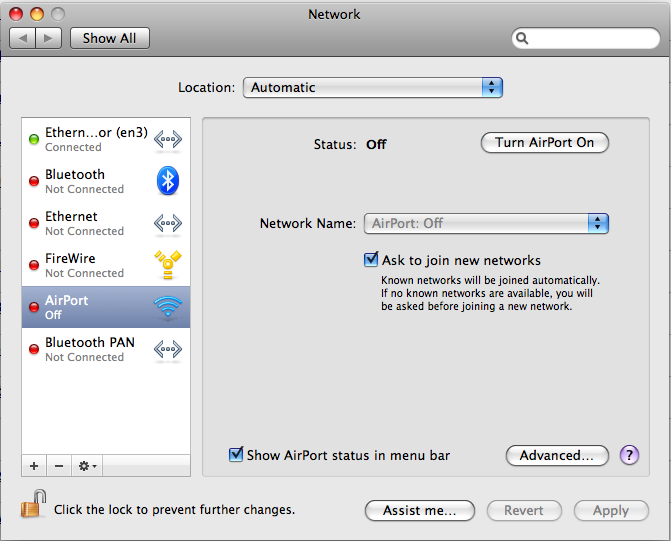671x541 pixels.
Task: Toggle Show AirPort status in menu bar
Action: 236,455
